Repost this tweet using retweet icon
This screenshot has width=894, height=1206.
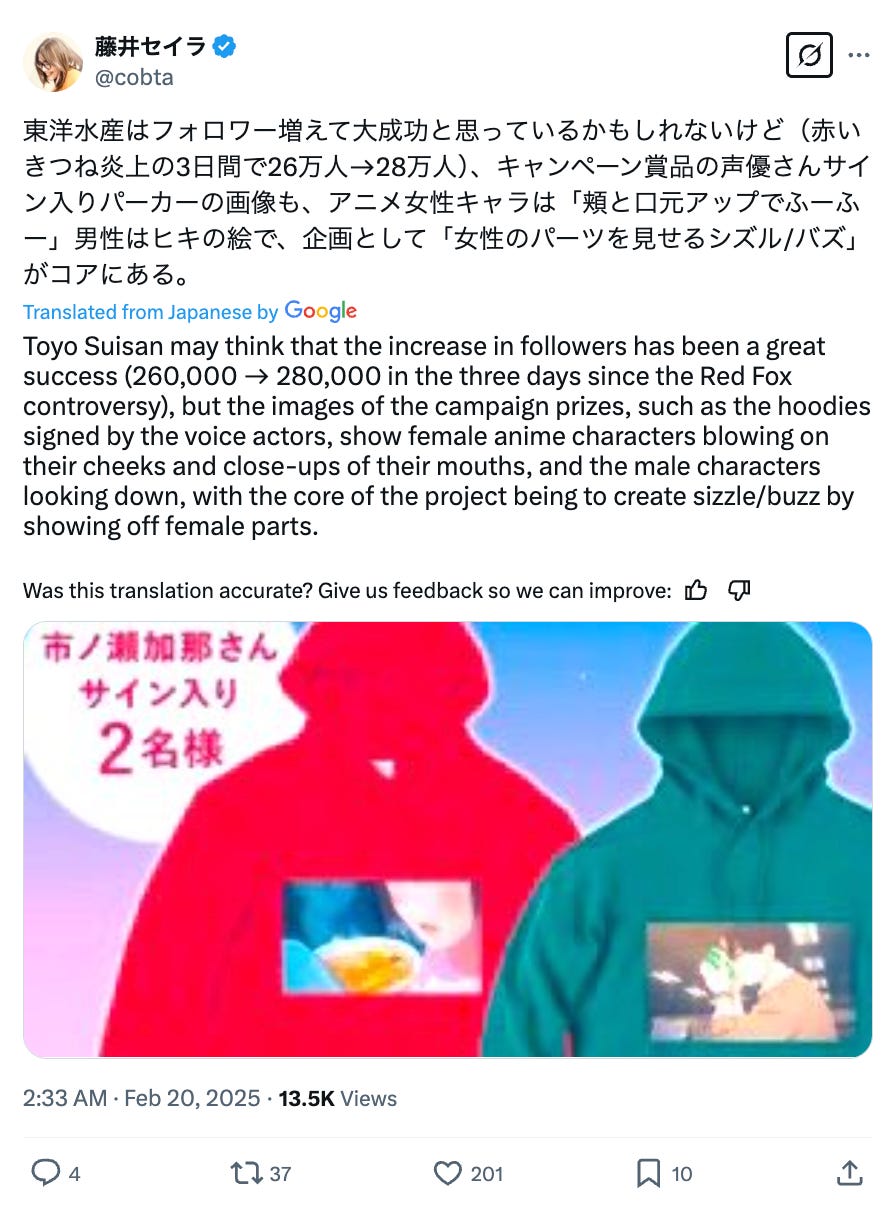(245, 1172)
